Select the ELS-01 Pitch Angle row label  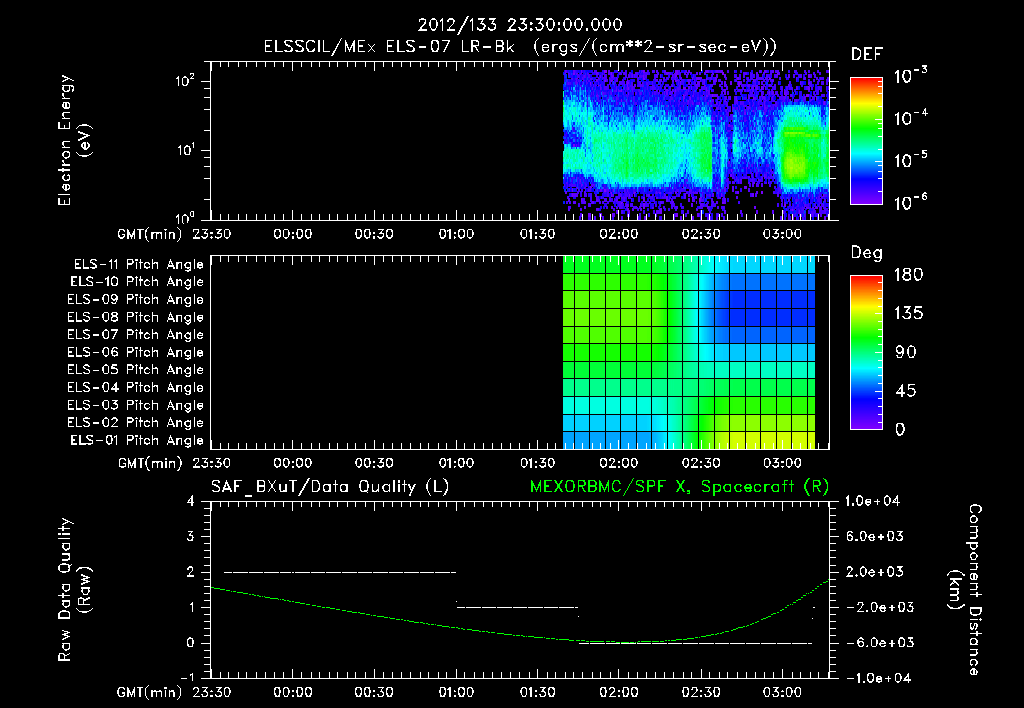136,441
